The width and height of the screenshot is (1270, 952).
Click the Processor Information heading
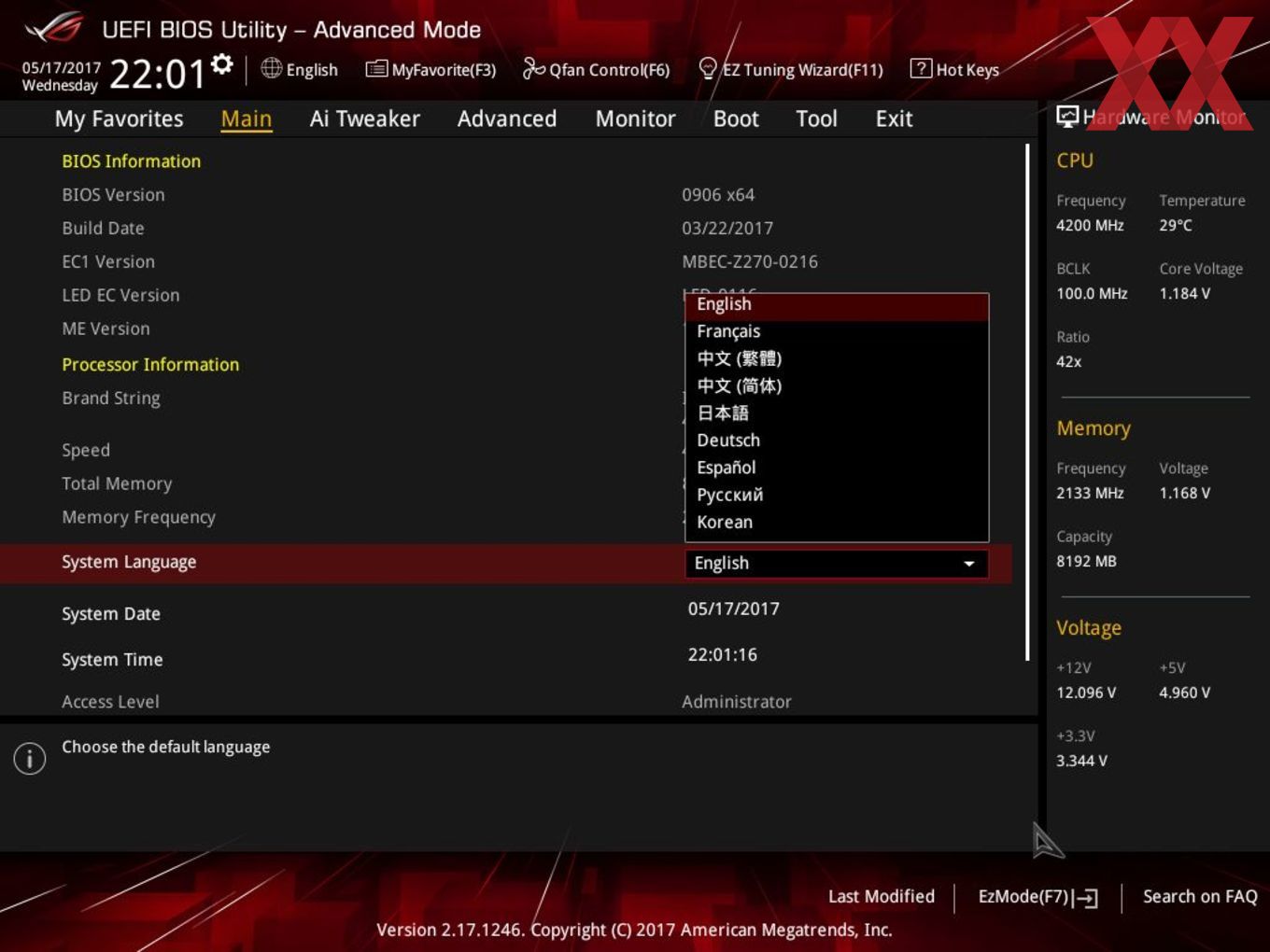coord(150,365)
